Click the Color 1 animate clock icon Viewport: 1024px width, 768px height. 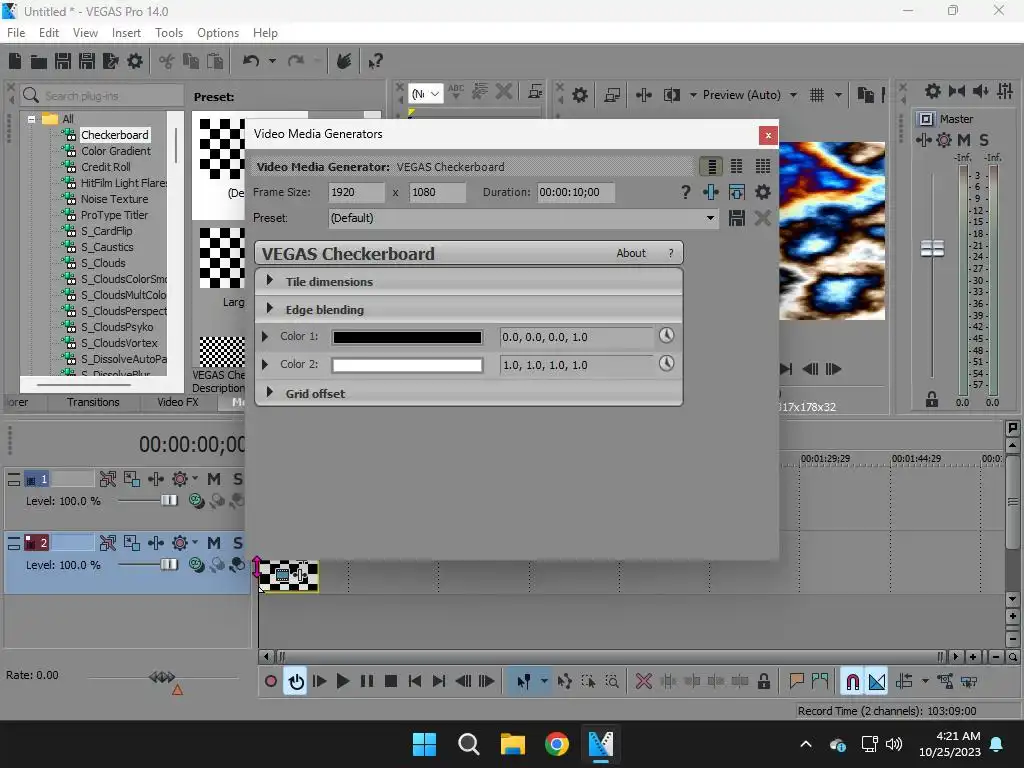point(666,336)
